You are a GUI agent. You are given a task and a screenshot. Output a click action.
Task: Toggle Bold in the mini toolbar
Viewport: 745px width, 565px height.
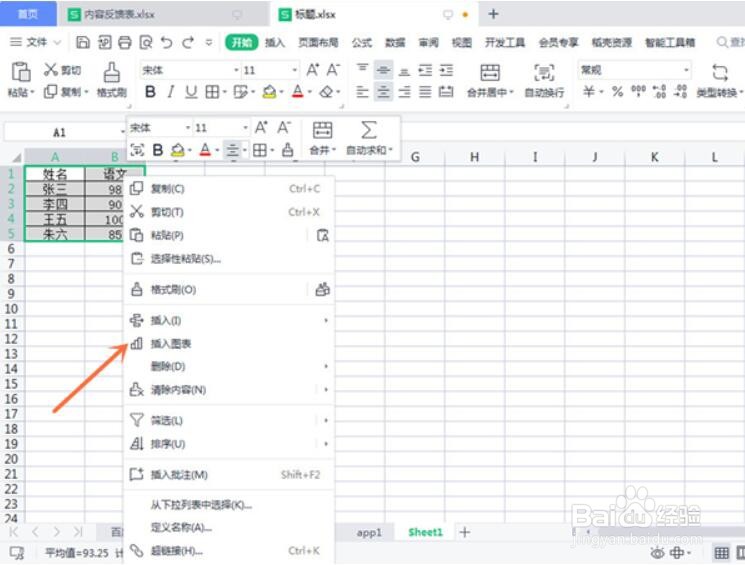tap(158, 150)
